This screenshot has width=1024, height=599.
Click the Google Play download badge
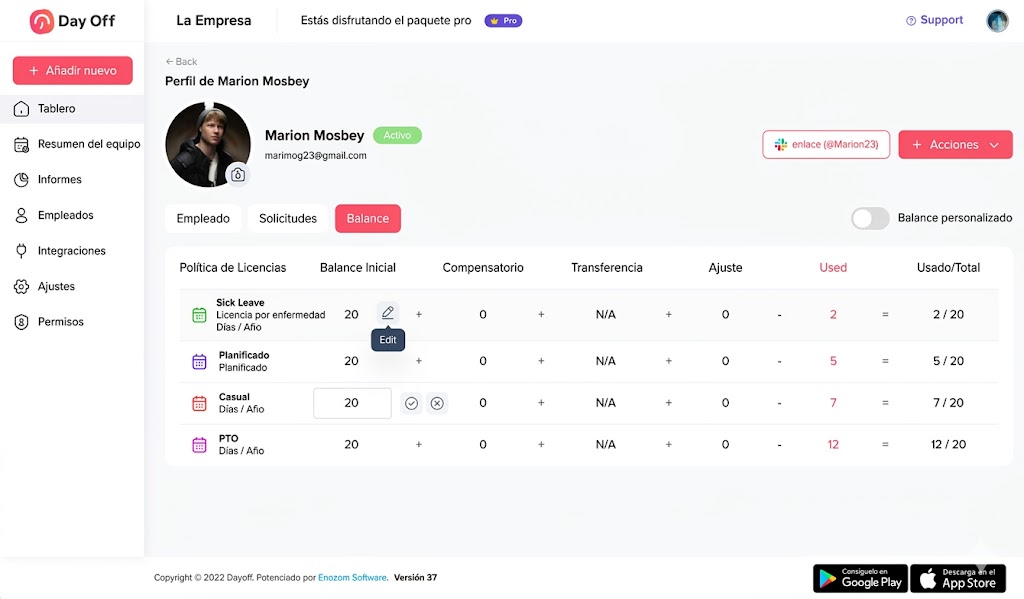pyautogui.click(x=860, y=578)
